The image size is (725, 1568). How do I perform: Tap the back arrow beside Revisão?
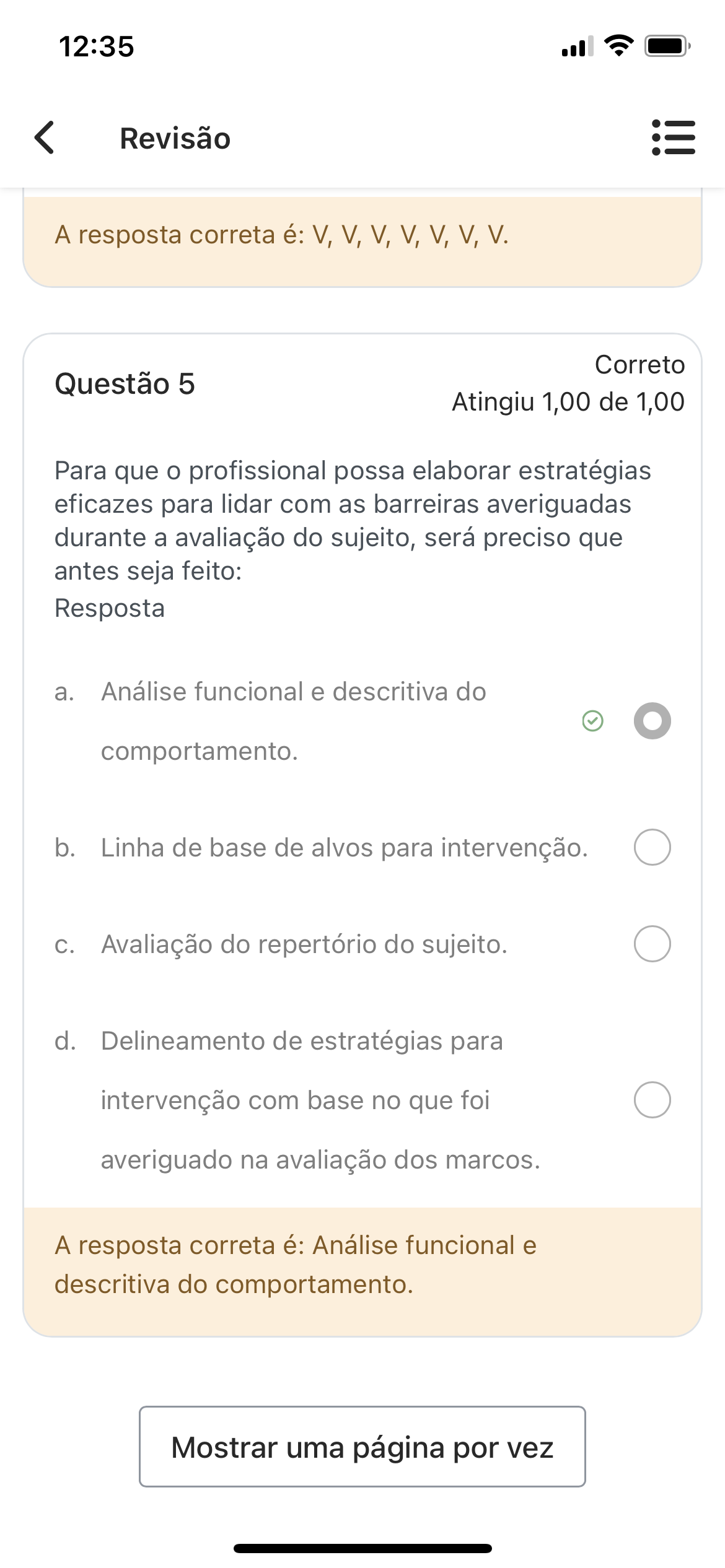[45, 137]
